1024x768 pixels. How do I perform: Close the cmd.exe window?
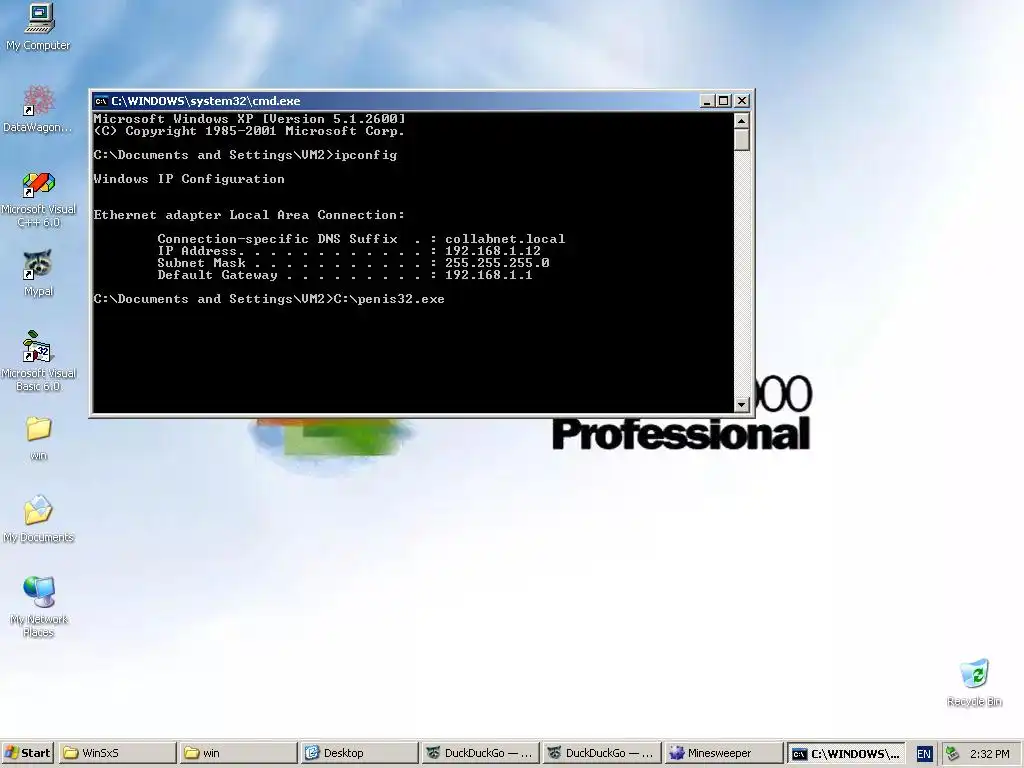(742, 101)
